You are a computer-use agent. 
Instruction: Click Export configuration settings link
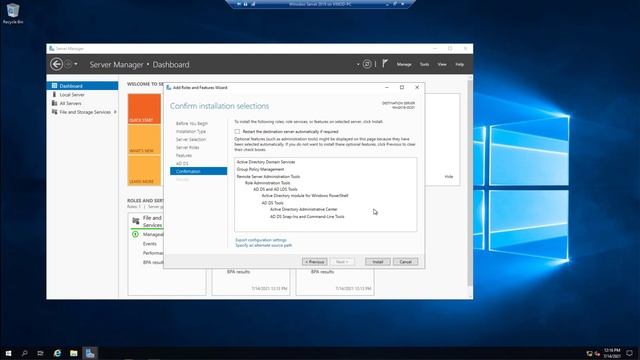pos(261,240)
